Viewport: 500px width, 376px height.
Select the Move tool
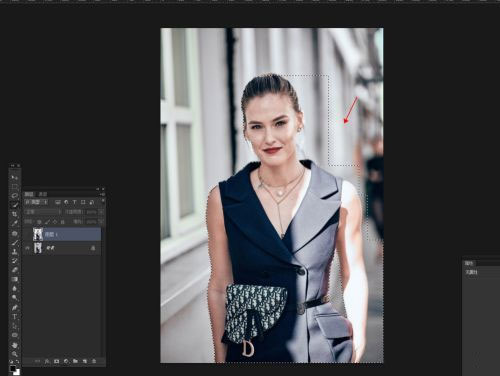coord(15,178)
